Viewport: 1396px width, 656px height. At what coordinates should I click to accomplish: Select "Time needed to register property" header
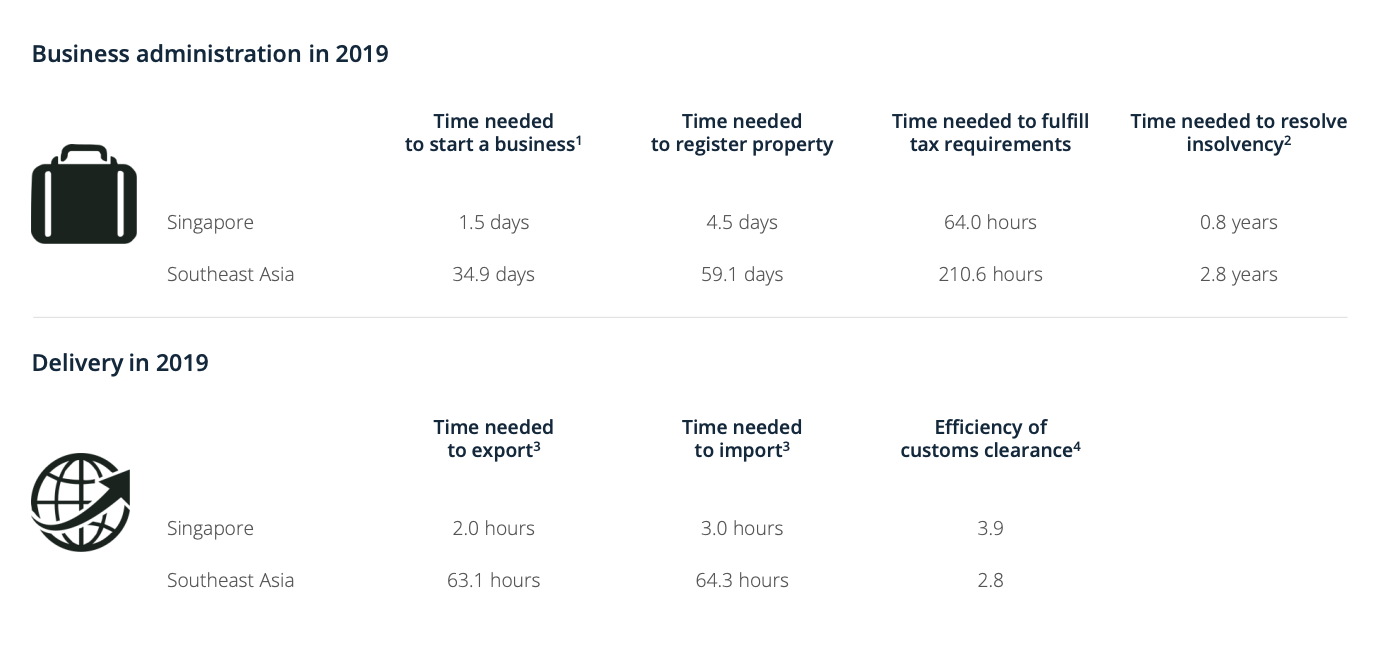742,133
